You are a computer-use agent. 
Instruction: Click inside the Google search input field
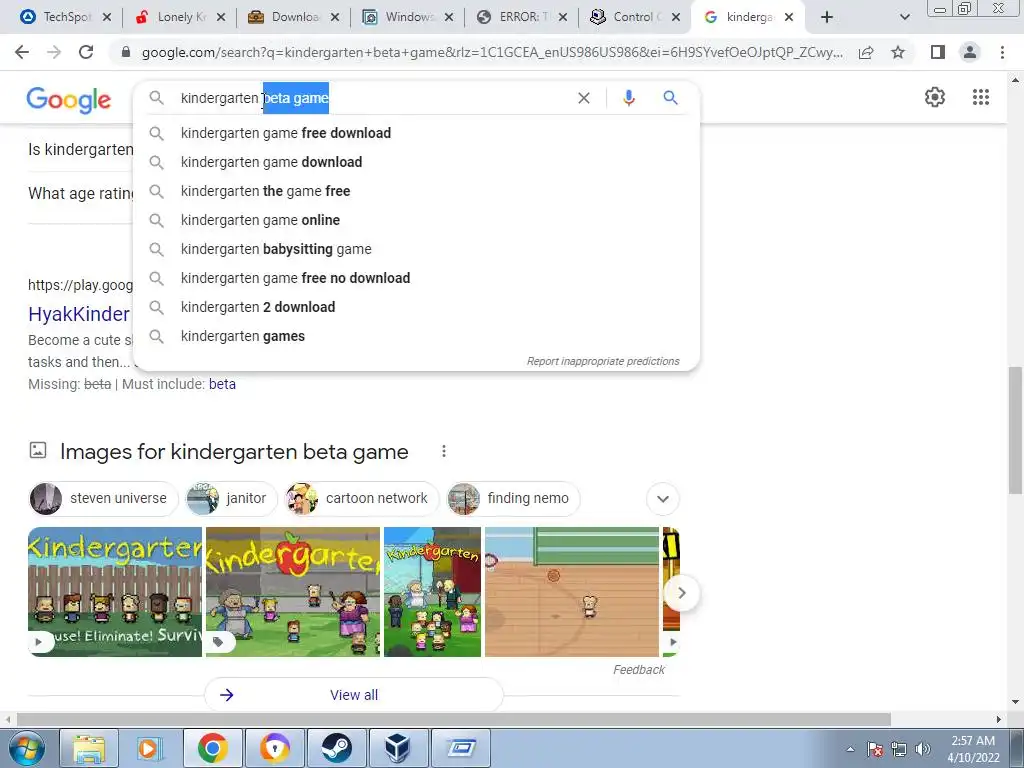click(x=372, y=98)
